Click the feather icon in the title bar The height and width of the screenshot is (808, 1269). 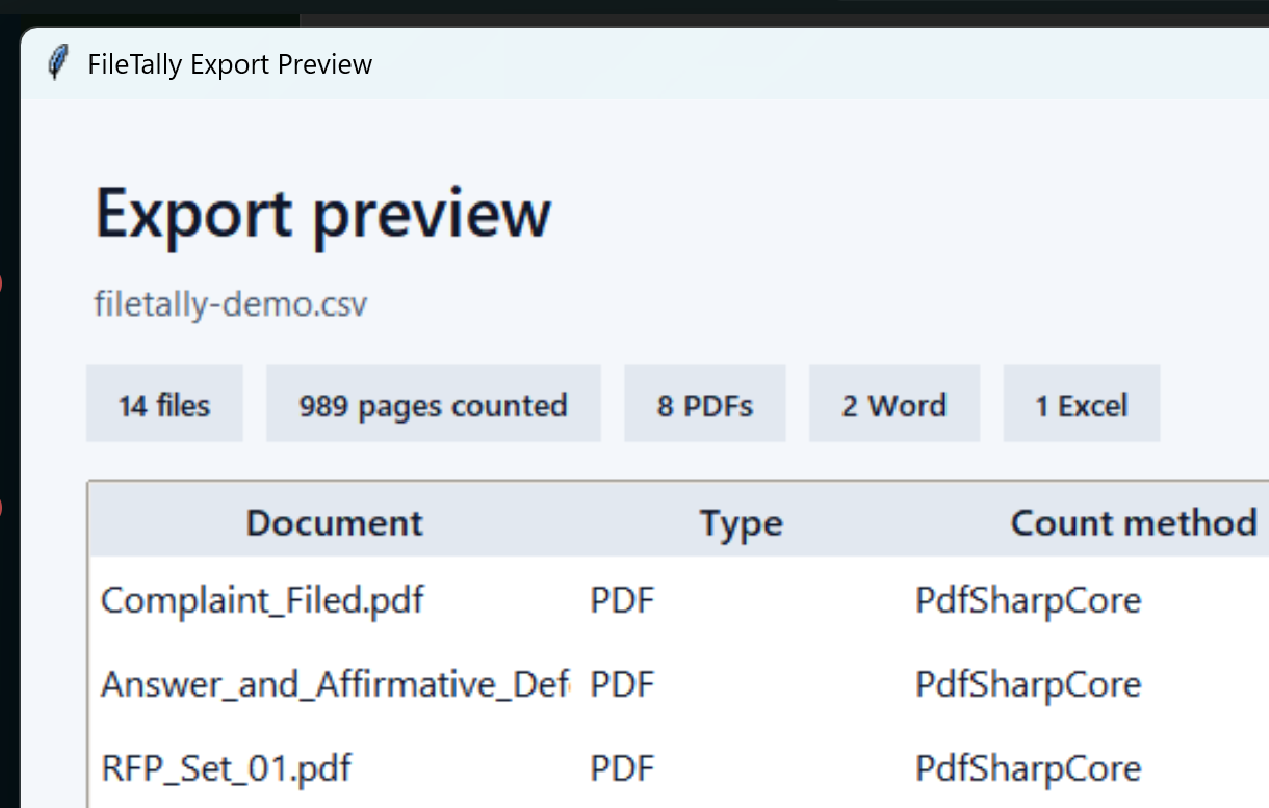click(58, 61)
